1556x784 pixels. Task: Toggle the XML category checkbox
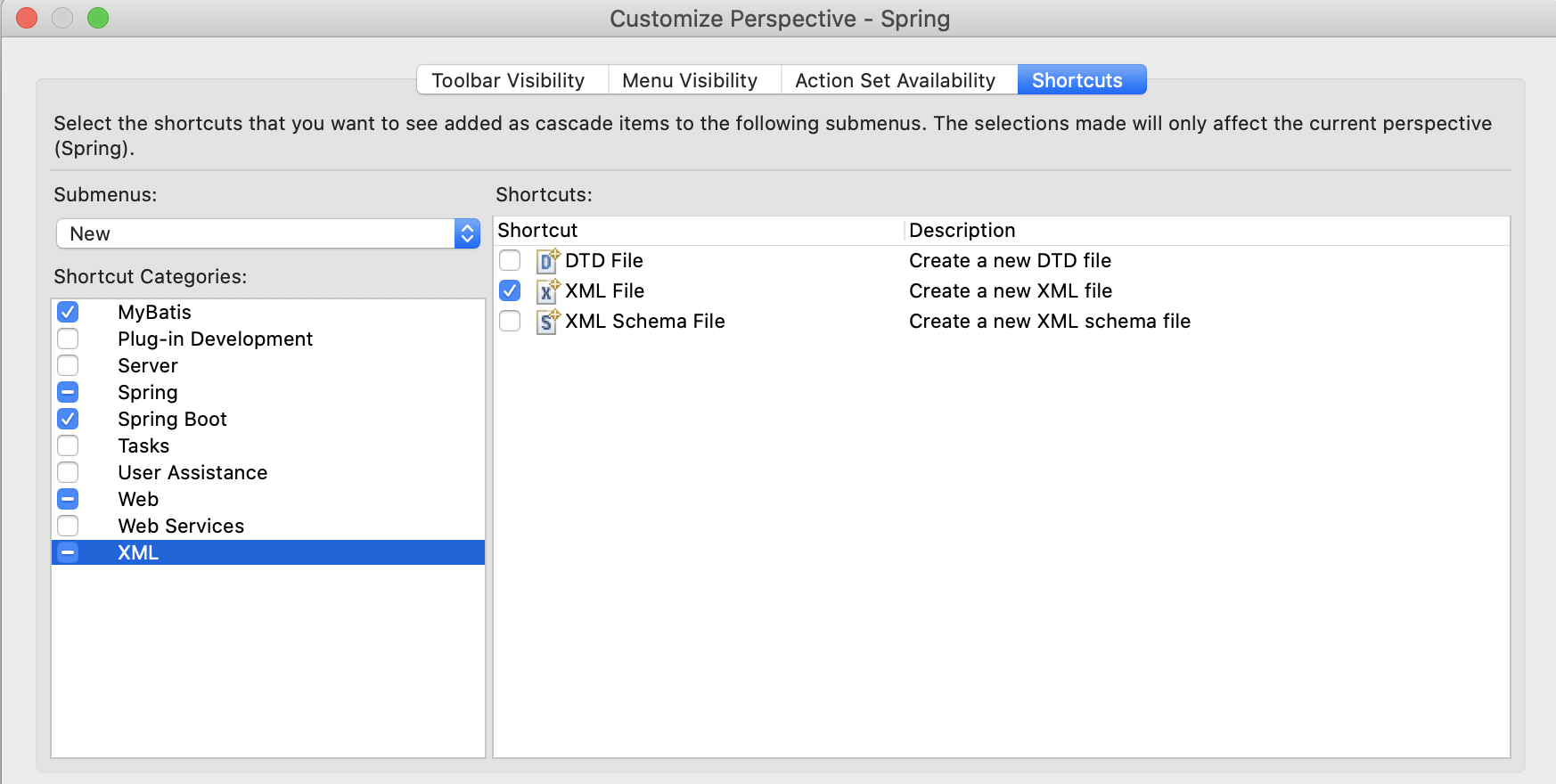pyautogui.click(x=68, y=552)
